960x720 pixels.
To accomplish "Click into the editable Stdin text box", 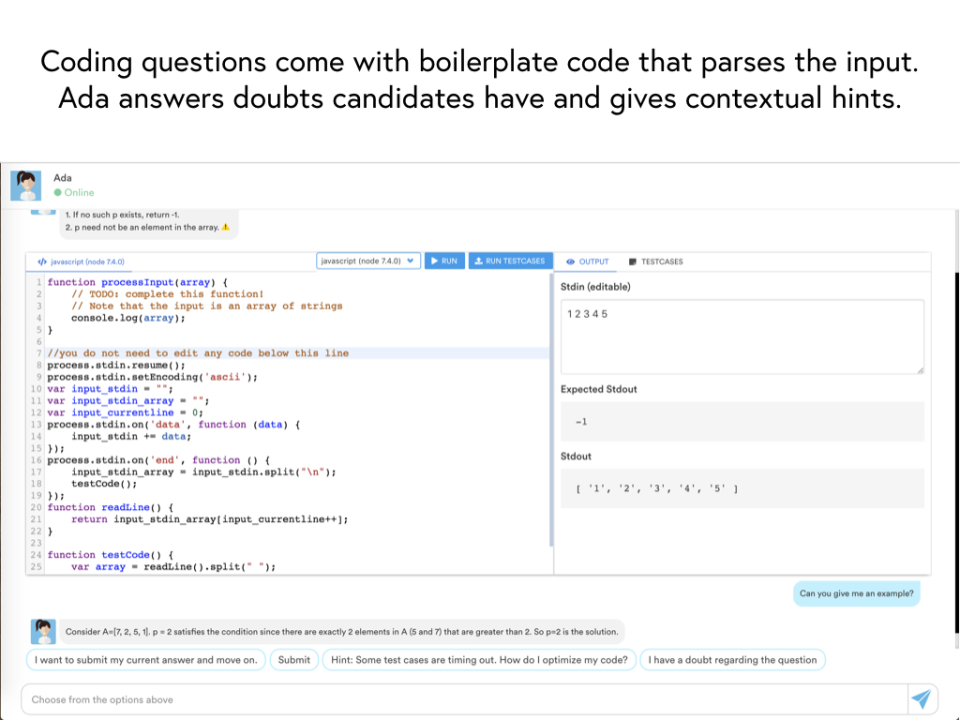I will point(741,337).
